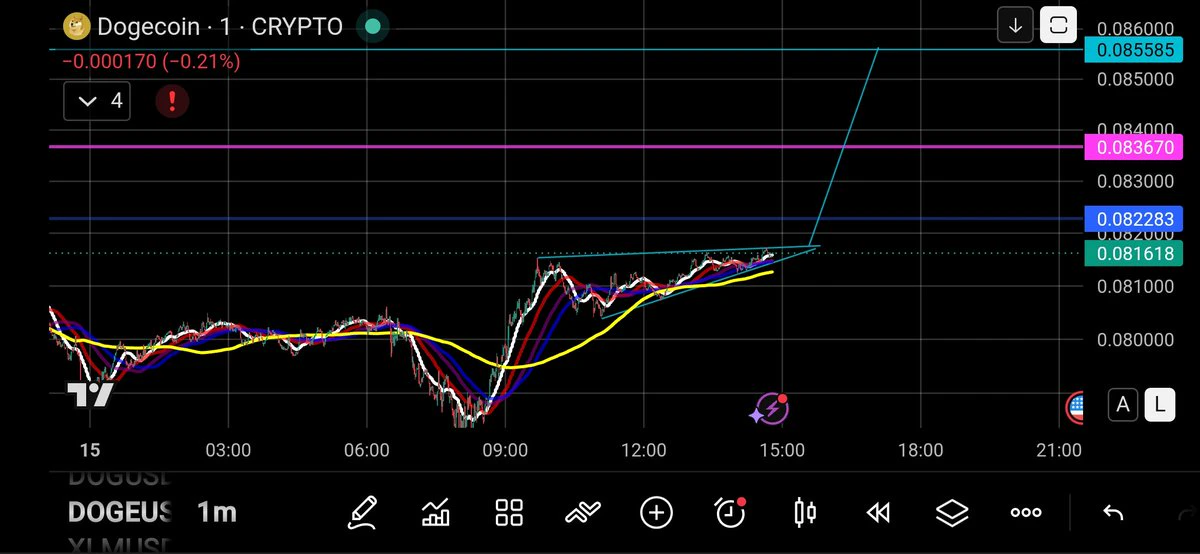Click the 0.081618 current price label
This screenshot has width=1200, height=554.
pyautogui.click(x=1134, y=254)
